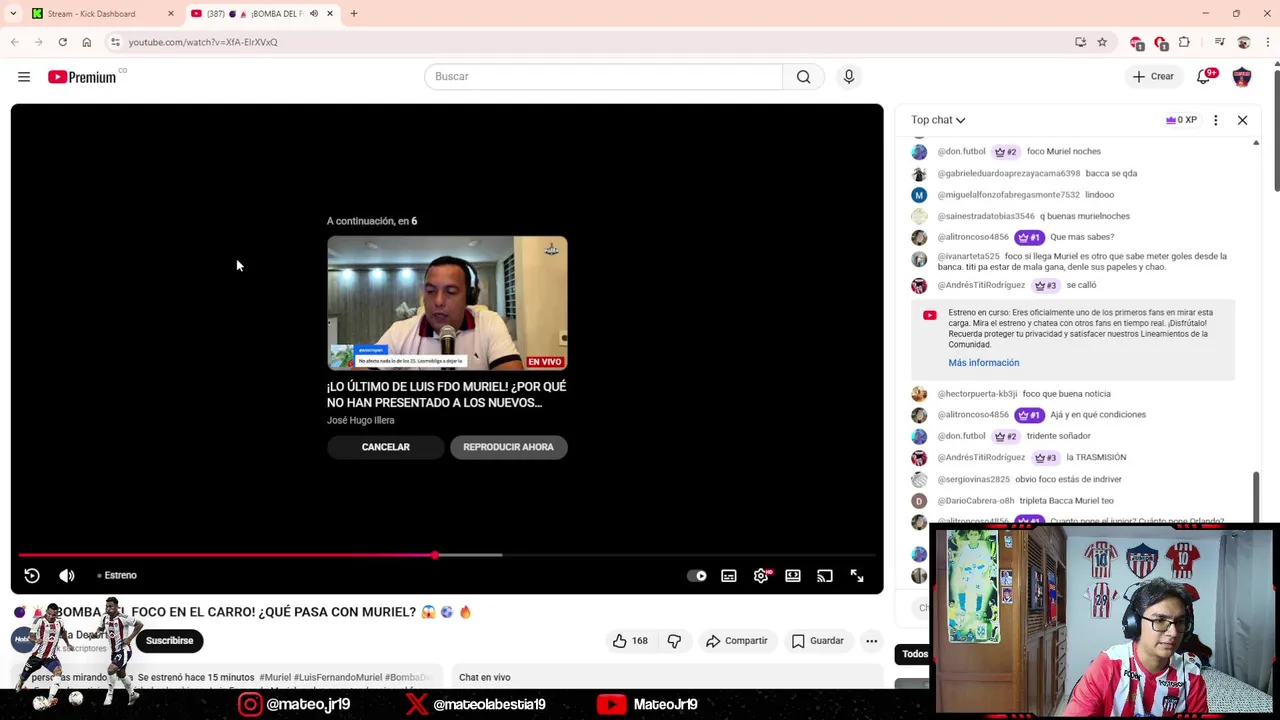Open the José Hugo Illera channel name
This screenshot has height=720, width=1280.
pos(360,420)
